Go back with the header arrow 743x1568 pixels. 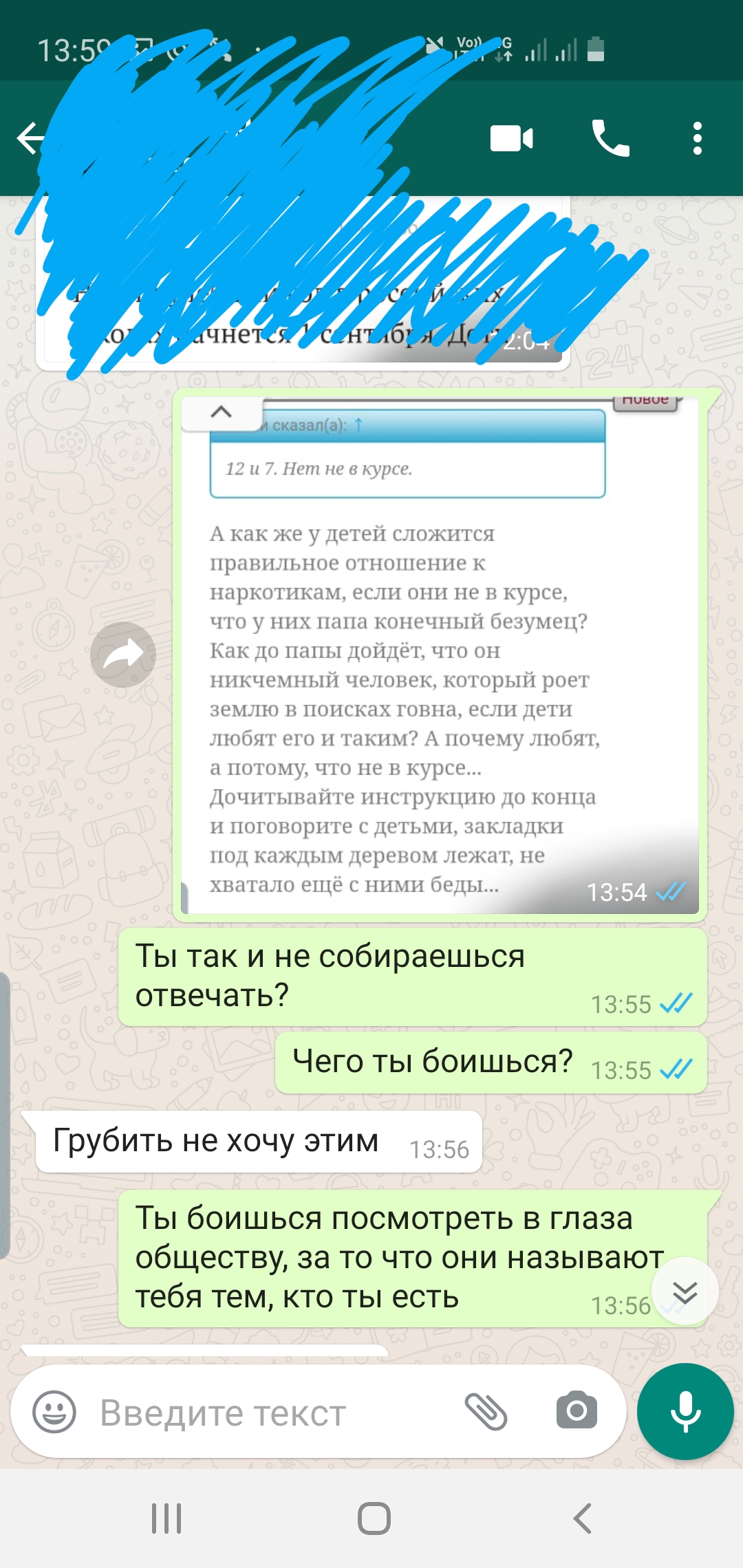(x=30, y=138)
